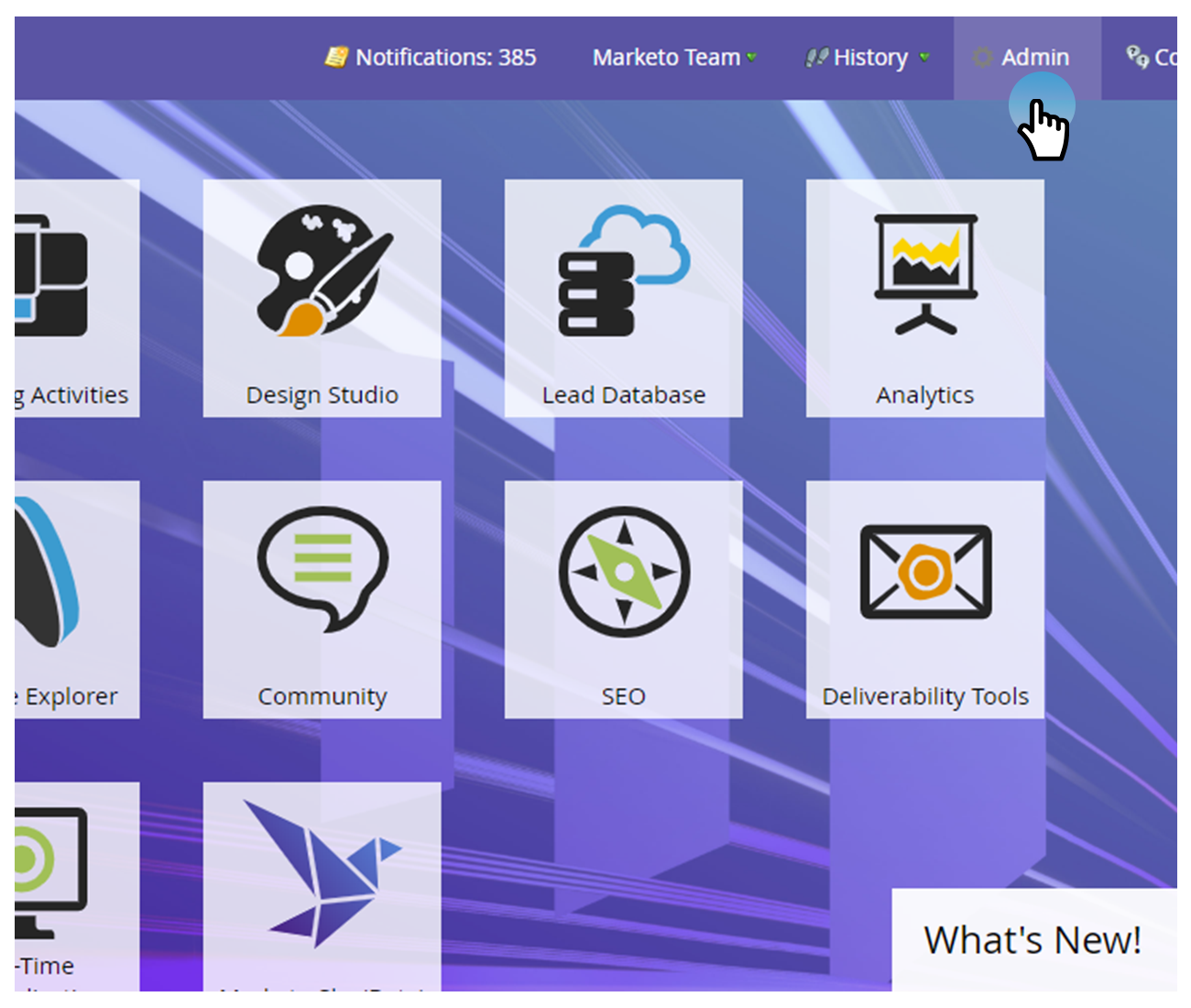Screen dimensions: 1191x1008
Task: Expand the Marketo Team dropdown arrow
Action: coord(752,58)
